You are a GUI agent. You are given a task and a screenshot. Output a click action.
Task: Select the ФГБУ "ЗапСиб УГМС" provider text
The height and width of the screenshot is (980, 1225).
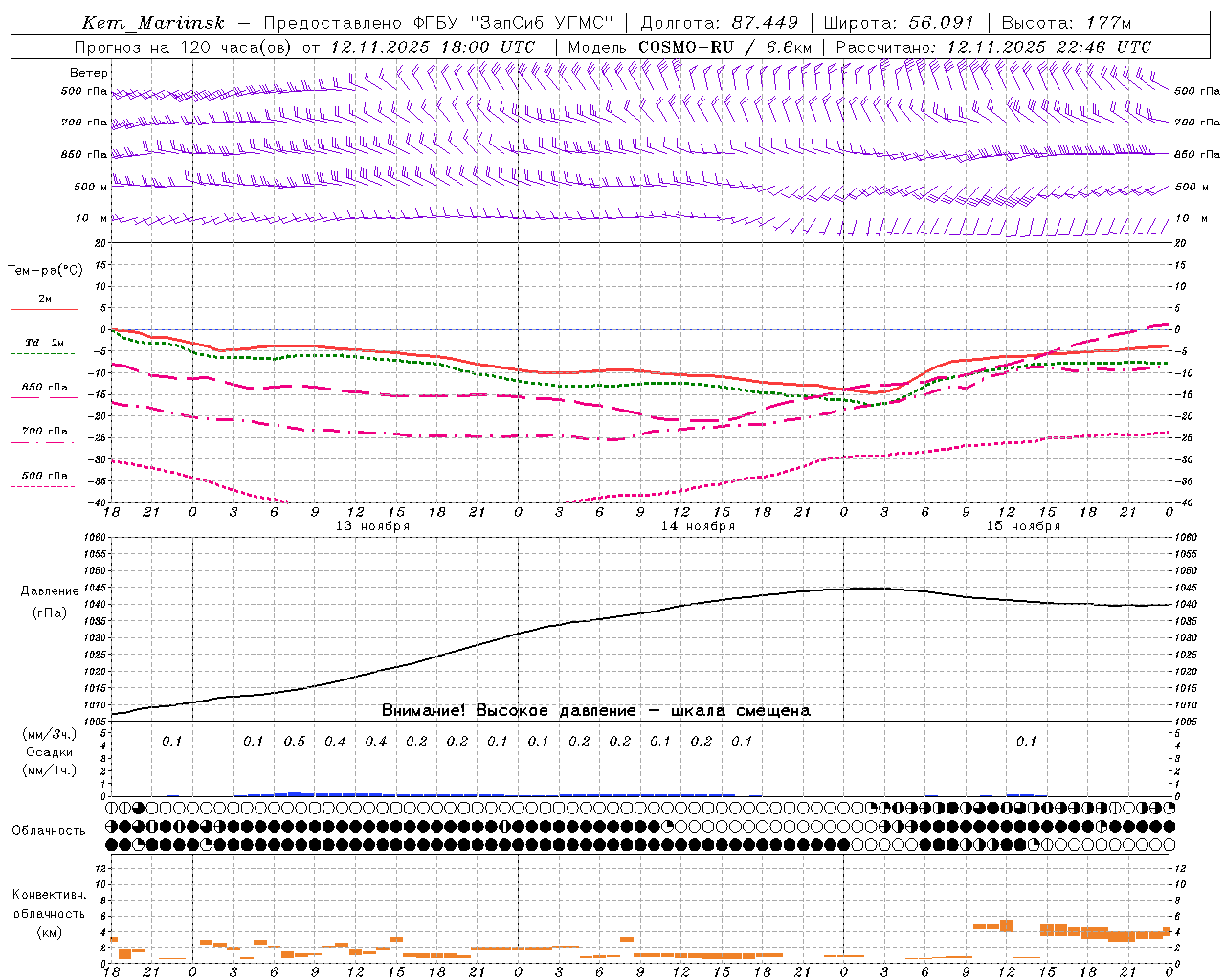(x=514, y=23)
